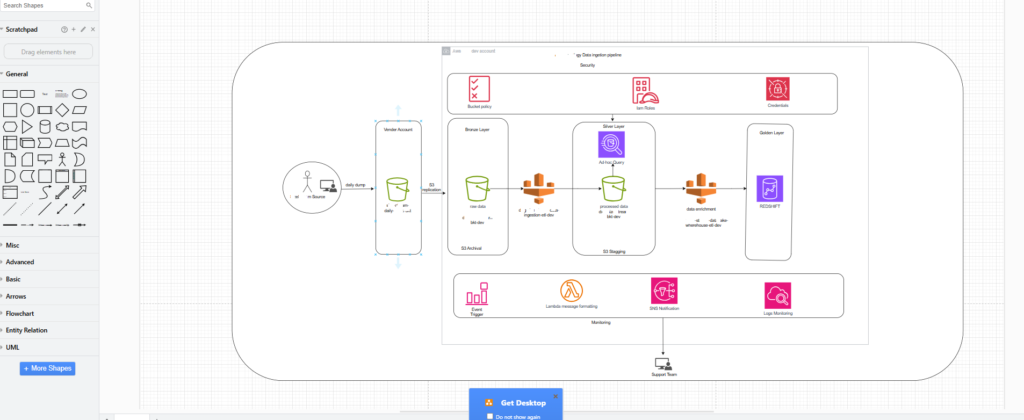Select the Ad-hoc Query Athena icon
The height and width of the screenshot is (420, 1024).
point(611,144)
